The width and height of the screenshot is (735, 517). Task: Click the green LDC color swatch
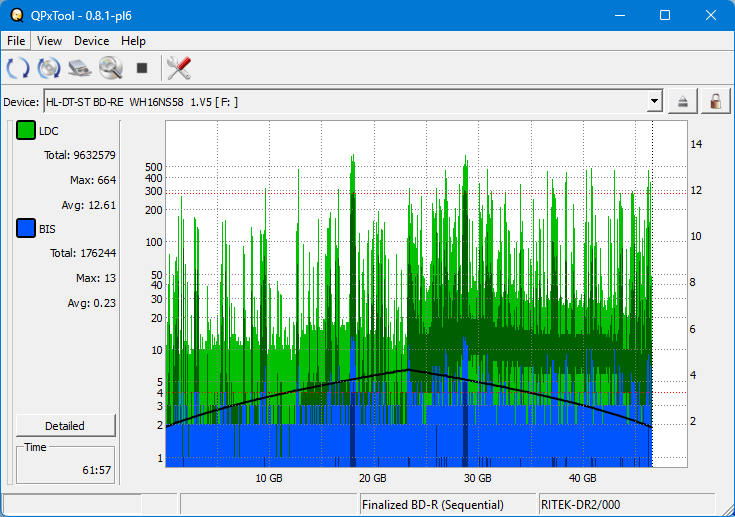click(x=25, y=131)
